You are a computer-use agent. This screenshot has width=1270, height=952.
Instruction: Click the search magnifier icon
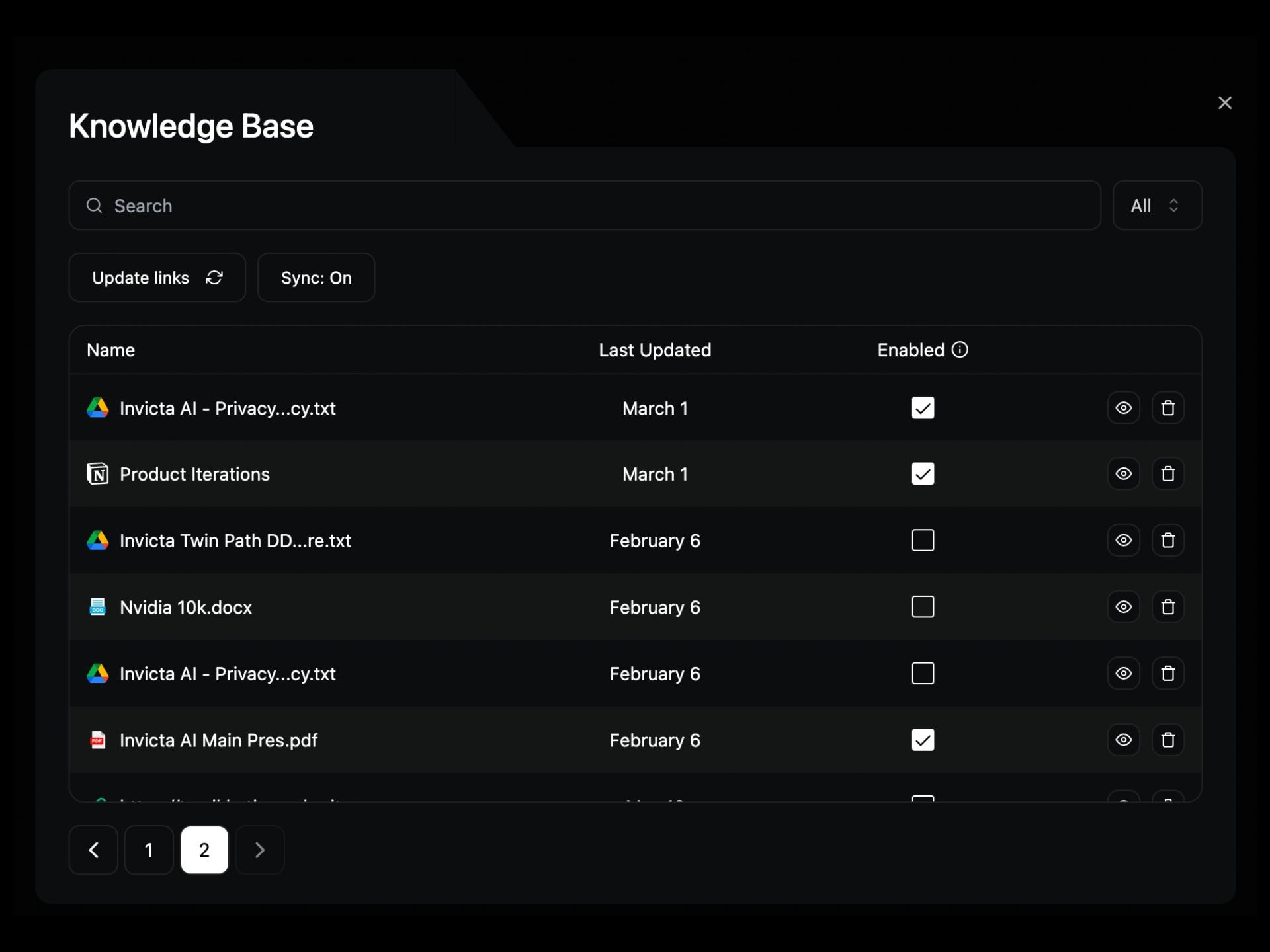(93, 206)
